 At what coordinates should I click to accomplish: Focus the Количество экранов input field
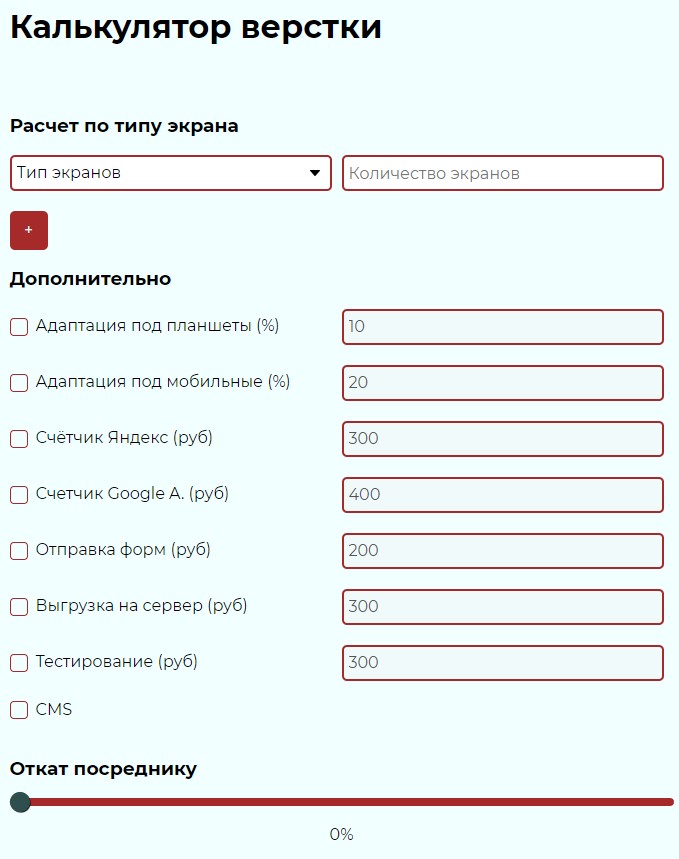click(x=502, y=173)
